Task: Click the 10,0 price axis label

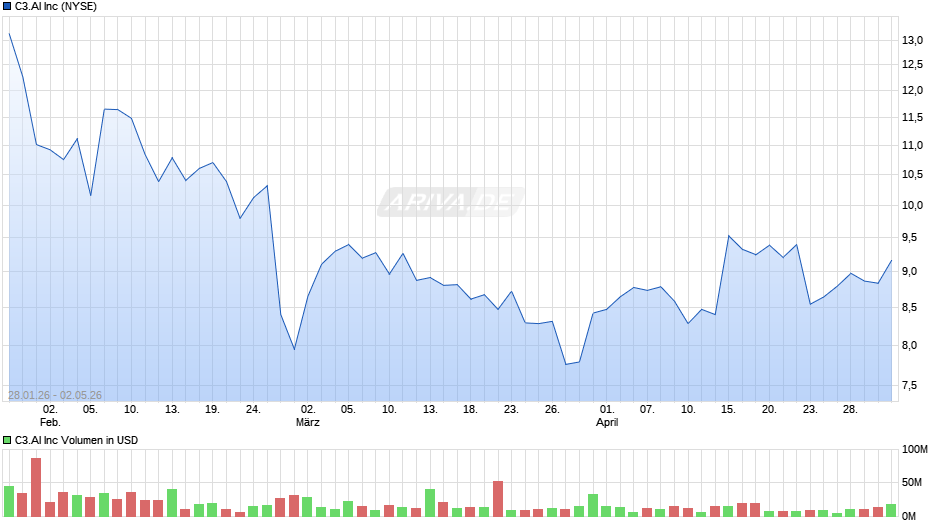Action: (x=912, y=206)
